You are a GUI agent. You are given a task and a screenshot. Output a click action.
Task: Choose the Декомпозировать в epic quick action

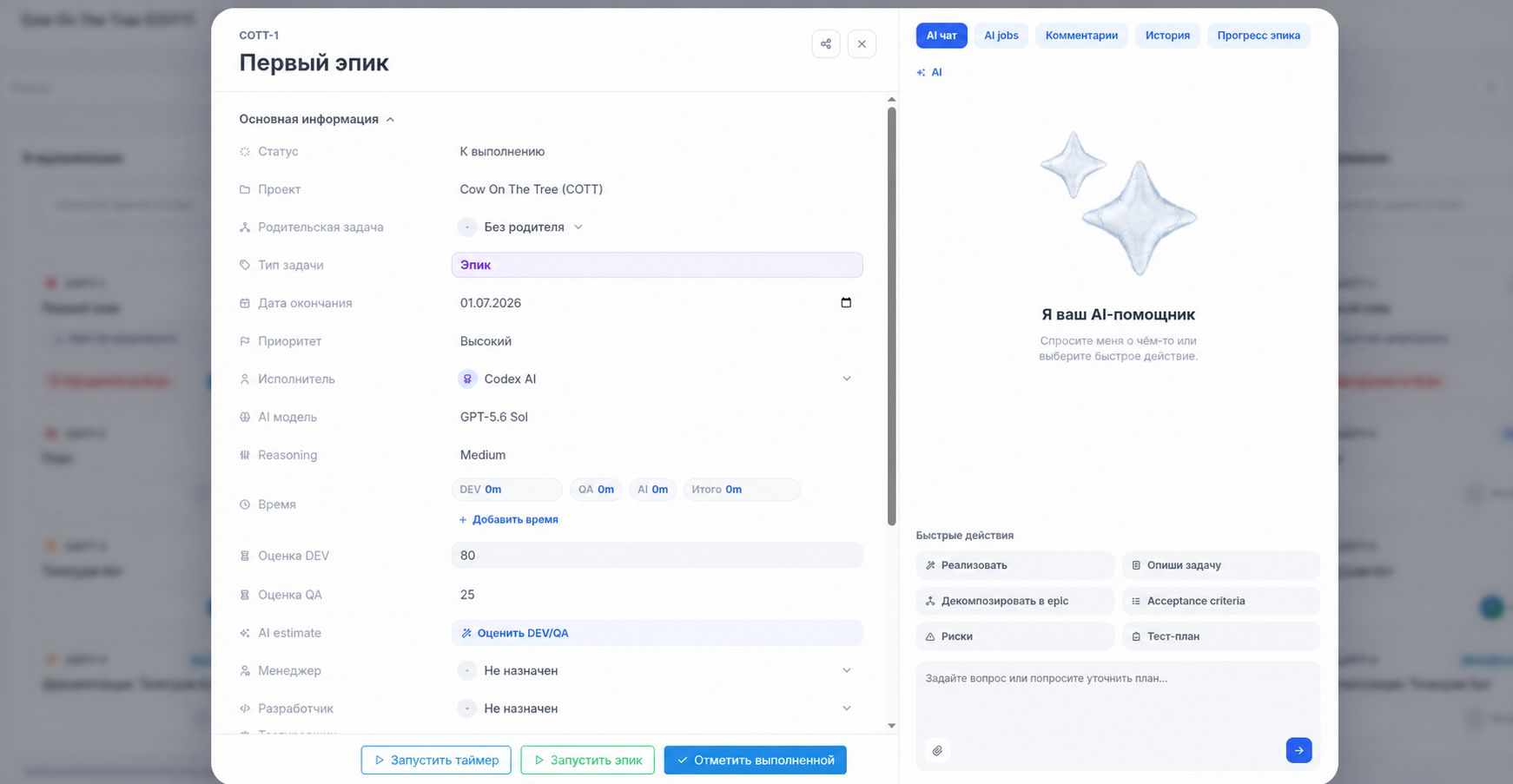pyautogui.click(x=1014, y=601)
